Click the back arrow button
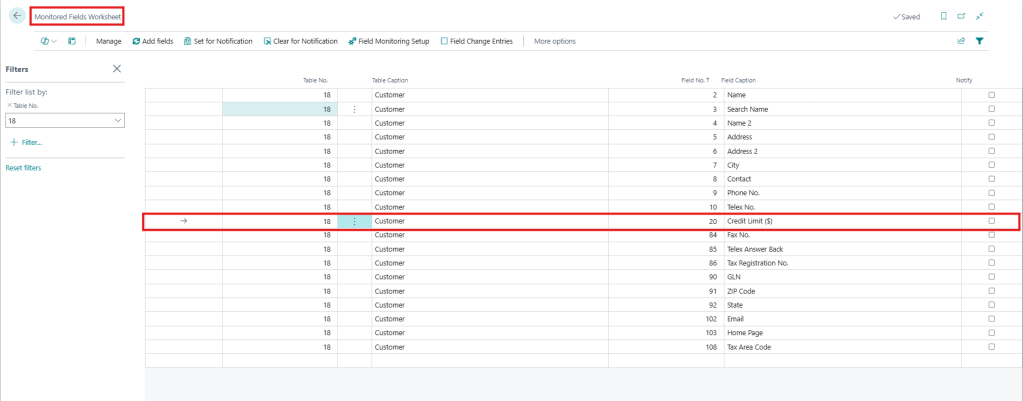Screen dimensions: 1023x401 (x=17, y=17)
